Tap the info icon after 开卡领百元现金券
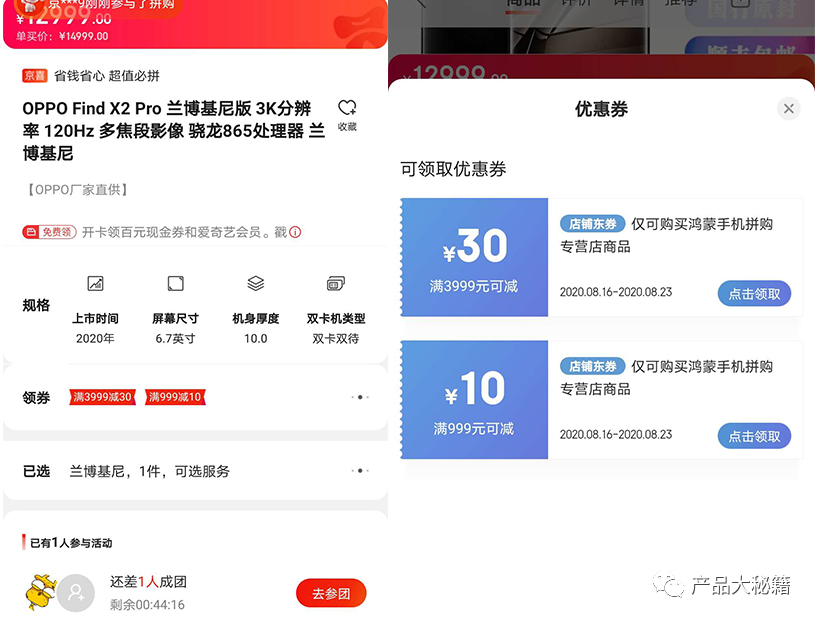Screen dimensions: 817x621 (x=295, y=232)
